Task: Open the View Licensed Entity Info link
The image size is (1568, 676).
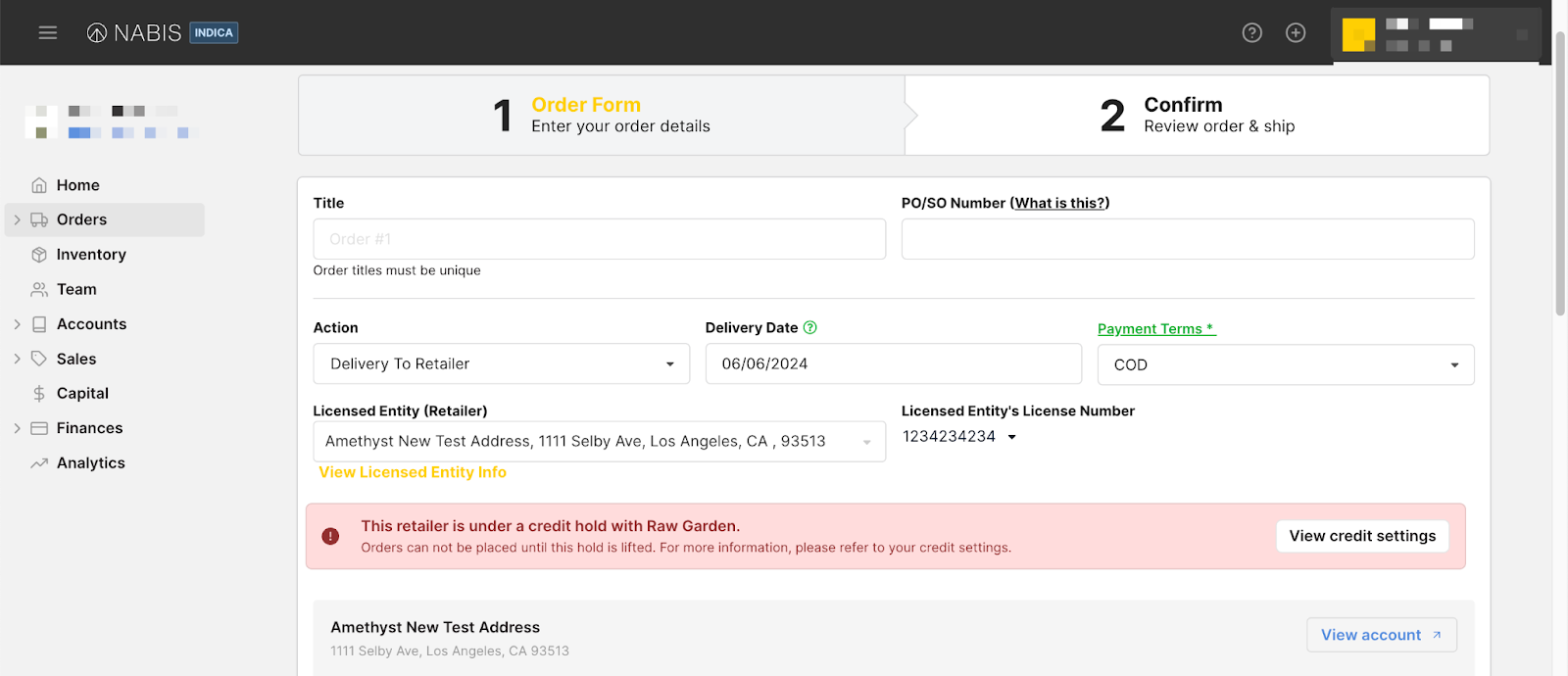Action: 413,472
